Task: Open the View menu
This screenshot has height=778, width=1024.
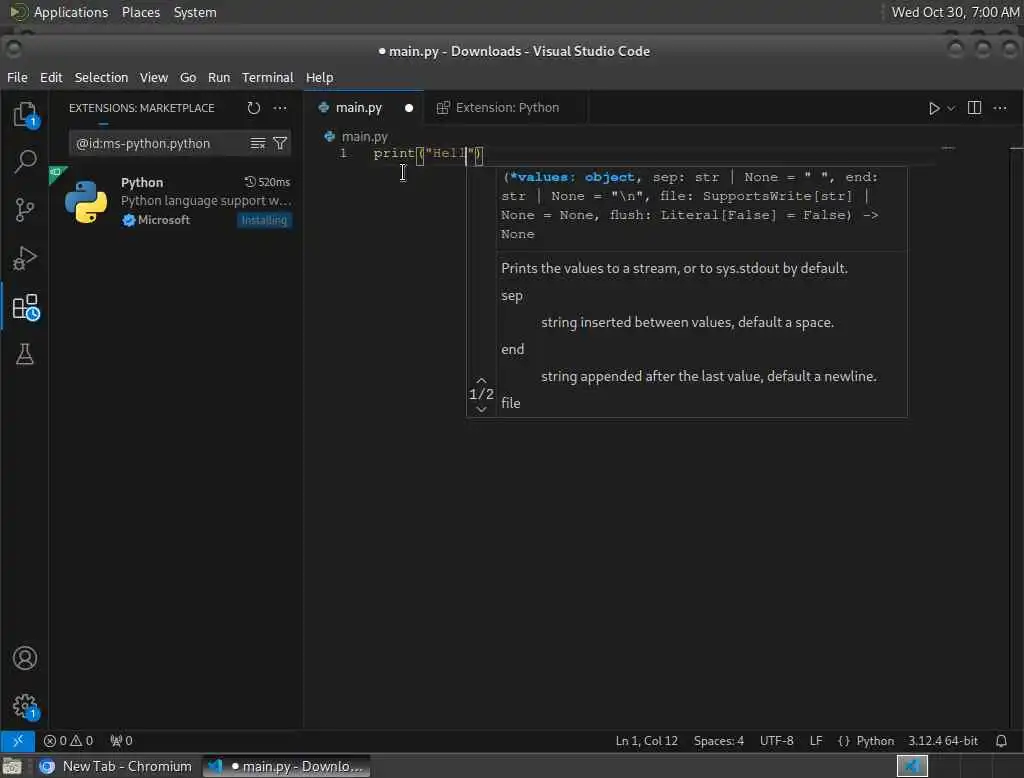Action: coord(153,77)
